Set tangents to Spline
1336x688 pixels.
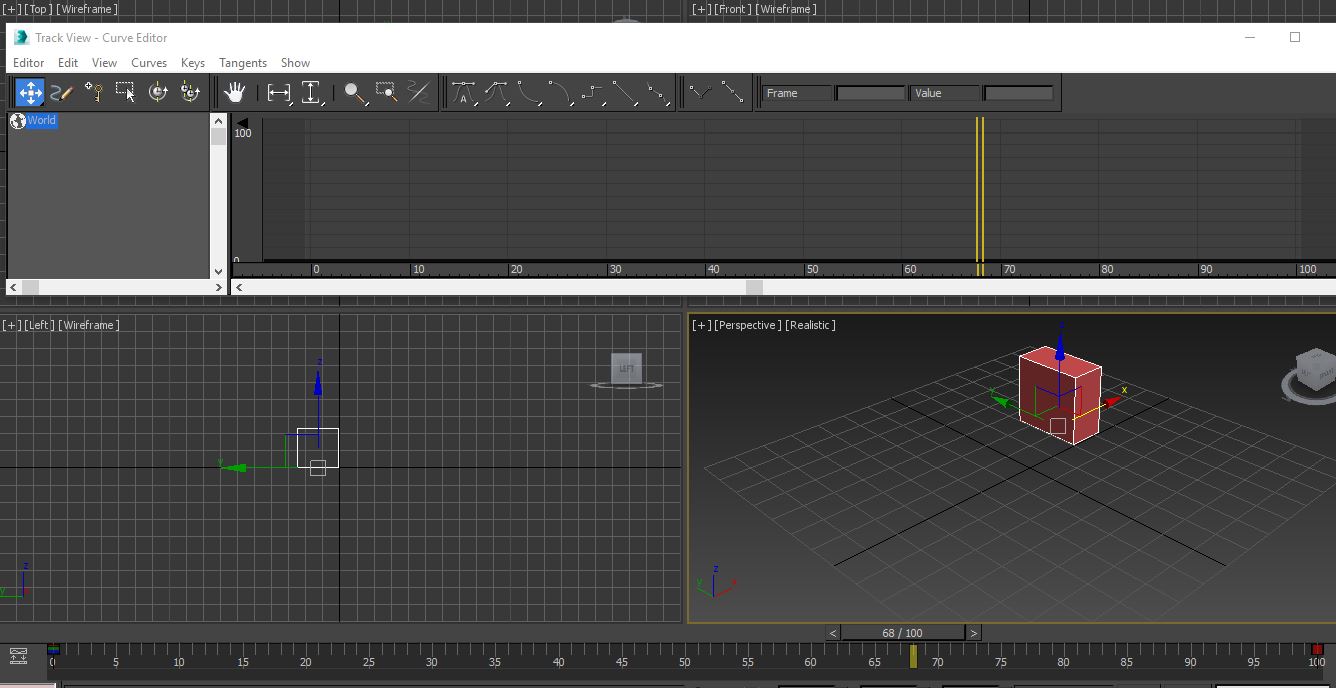pyautogui.click(x=496, y=93)
